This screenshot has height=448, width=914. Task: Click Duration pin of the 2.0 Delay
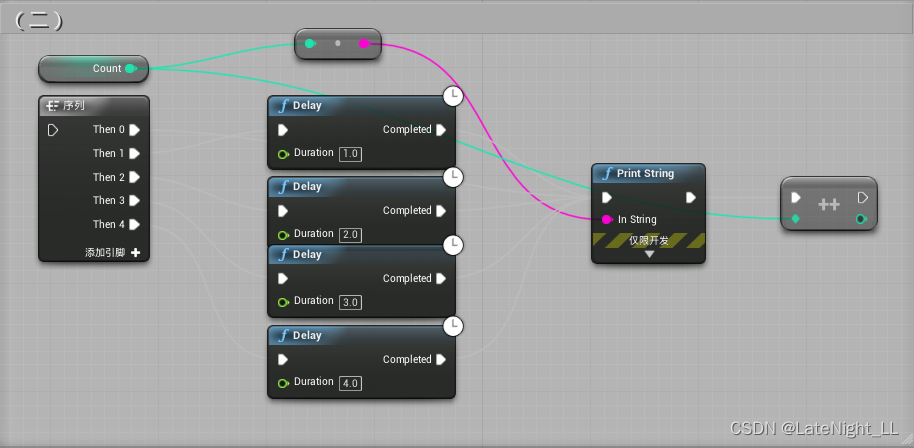[x=283, y=235]
